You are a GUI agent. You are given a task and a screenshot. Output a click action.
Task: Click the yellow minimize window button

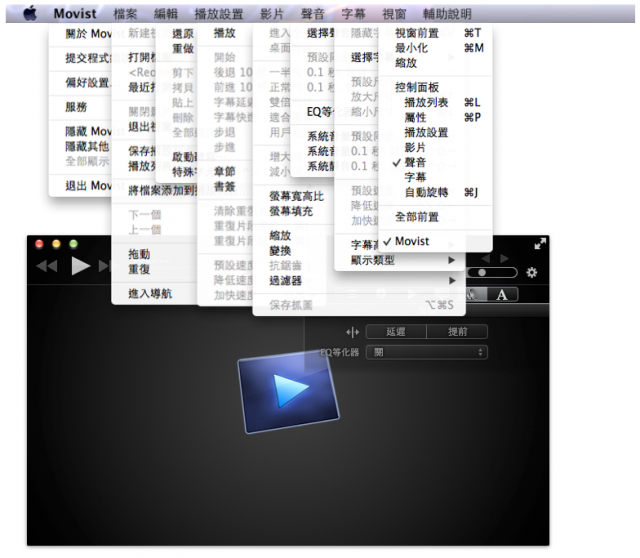(56, 244)
